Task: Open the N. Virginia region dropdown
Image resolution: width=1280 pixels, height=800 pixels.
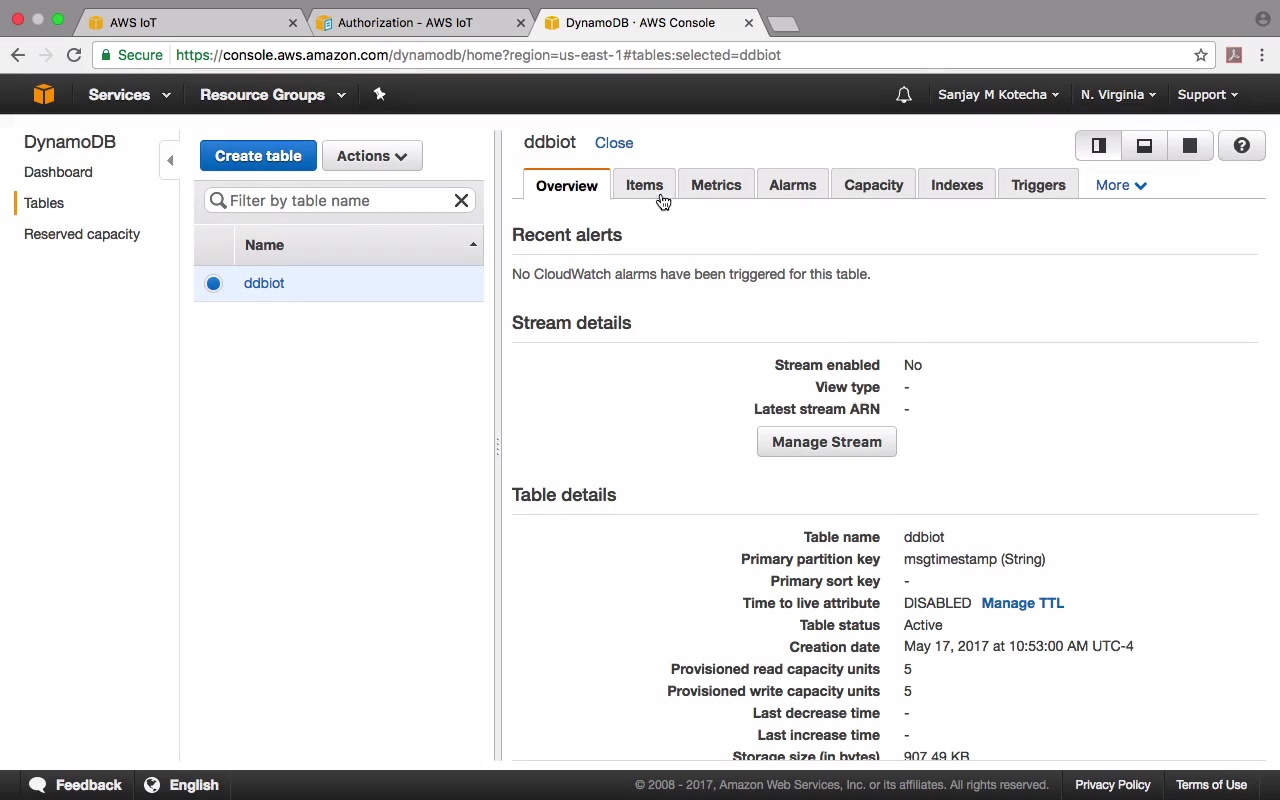Action: pyautogui.click(x=1118, y=95)
